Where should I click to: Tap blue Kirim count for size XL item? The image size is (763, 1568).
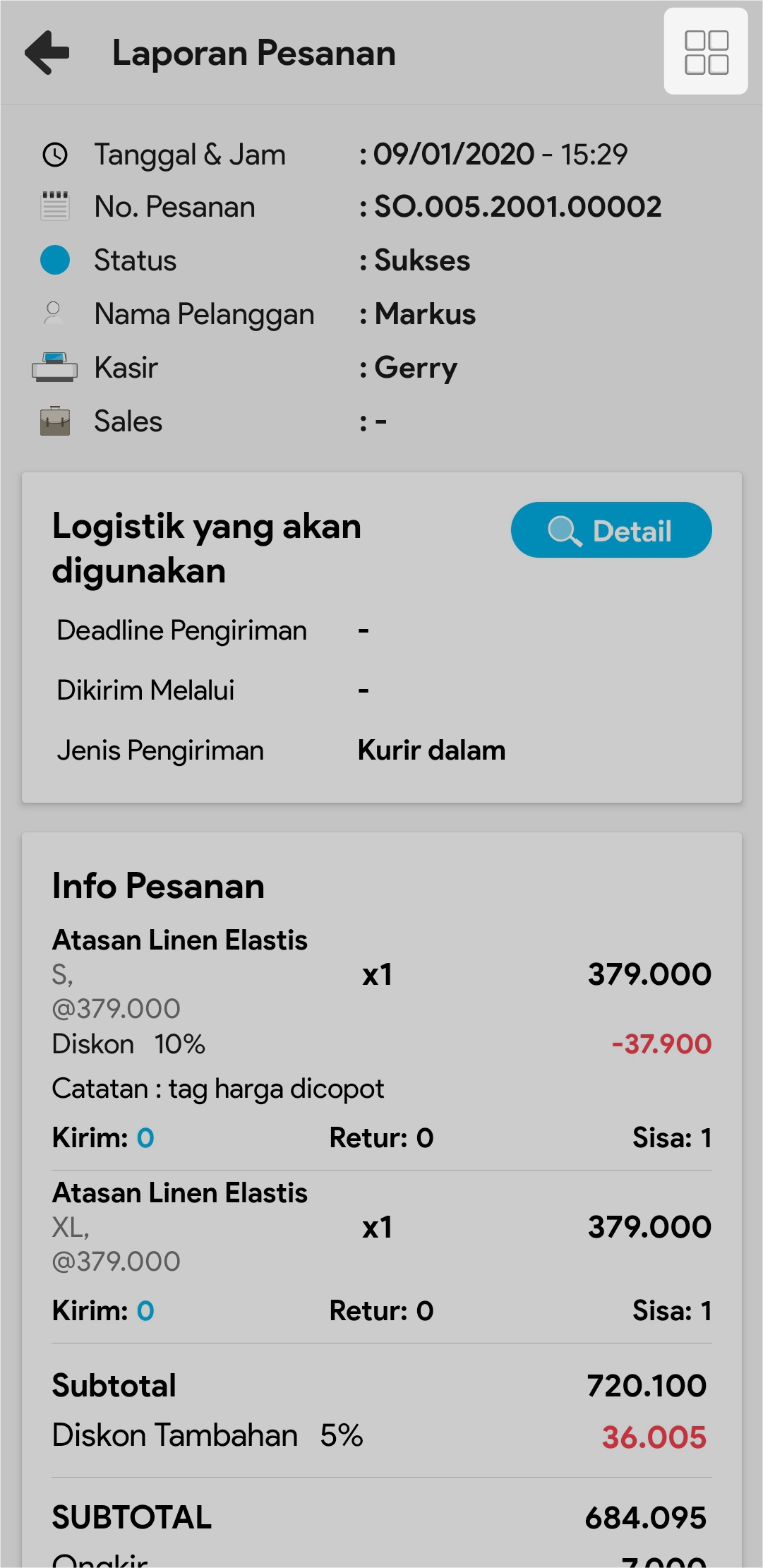point(145,1311)
